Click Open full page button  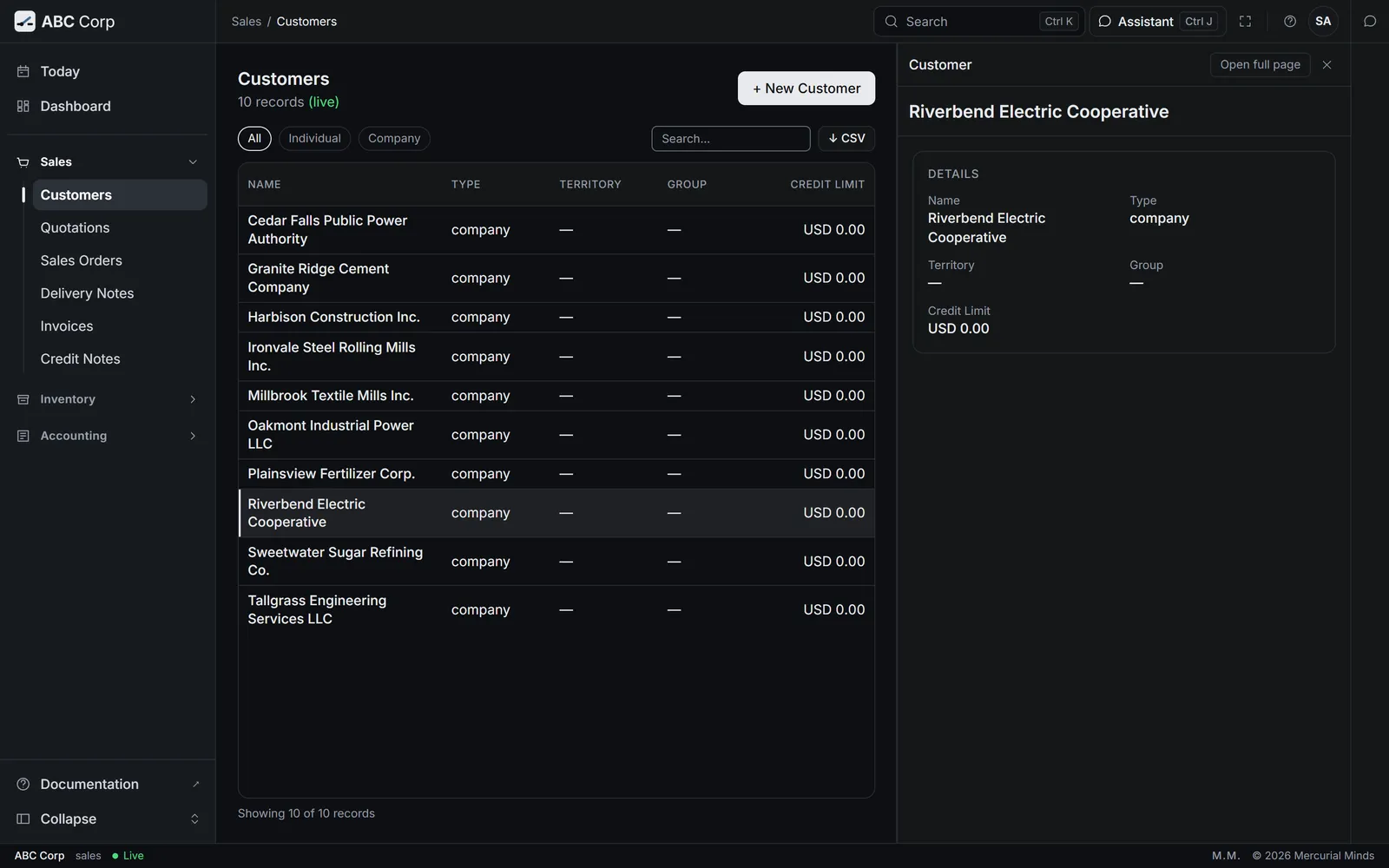click(x=1260, y=65)
